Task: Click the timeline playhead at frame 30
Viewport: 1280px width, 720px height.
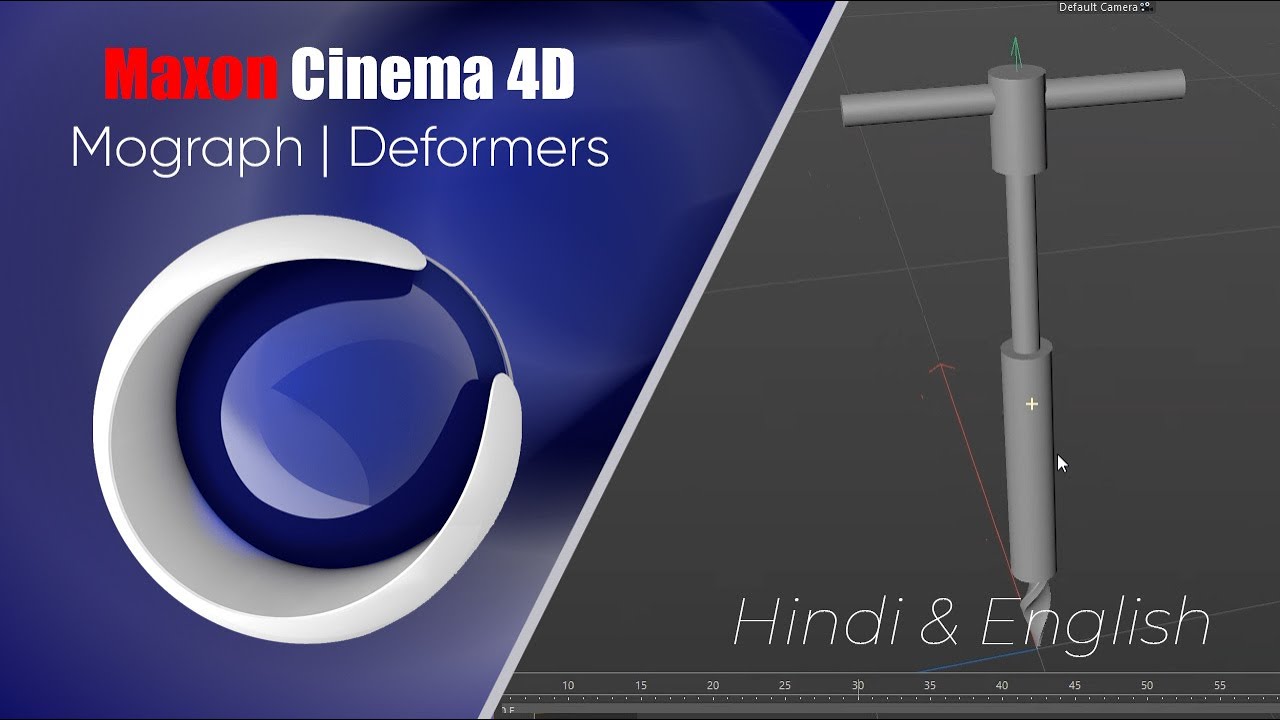Action: [858, 686]
